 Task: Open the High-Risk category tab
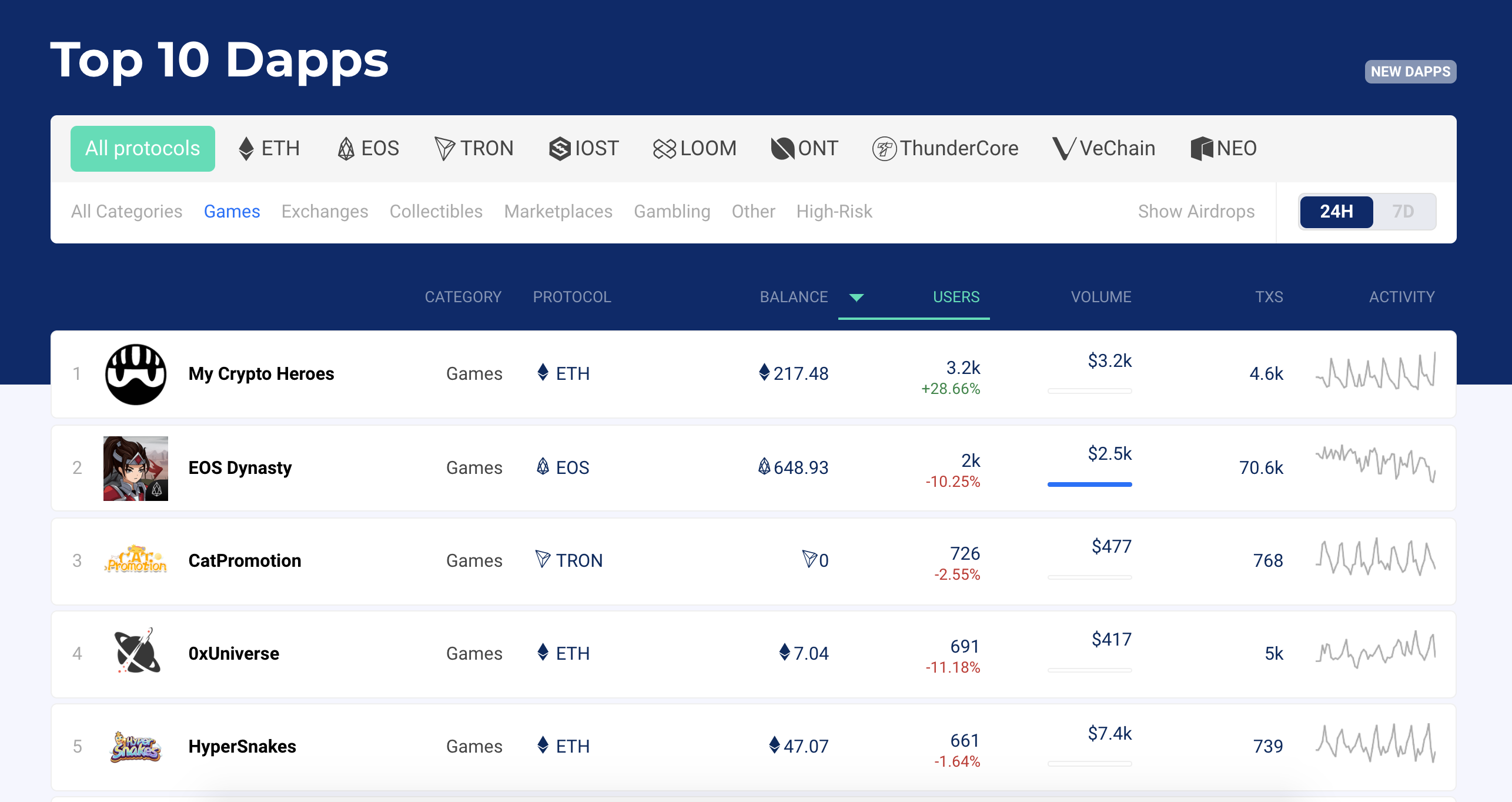click(834, 212)
